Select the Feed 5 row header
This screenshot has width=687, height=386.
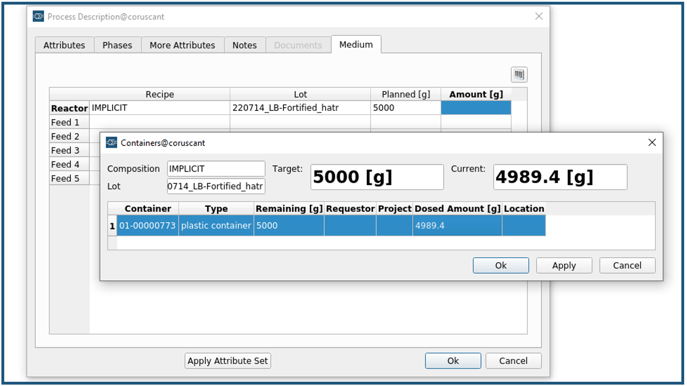[69, 178]
